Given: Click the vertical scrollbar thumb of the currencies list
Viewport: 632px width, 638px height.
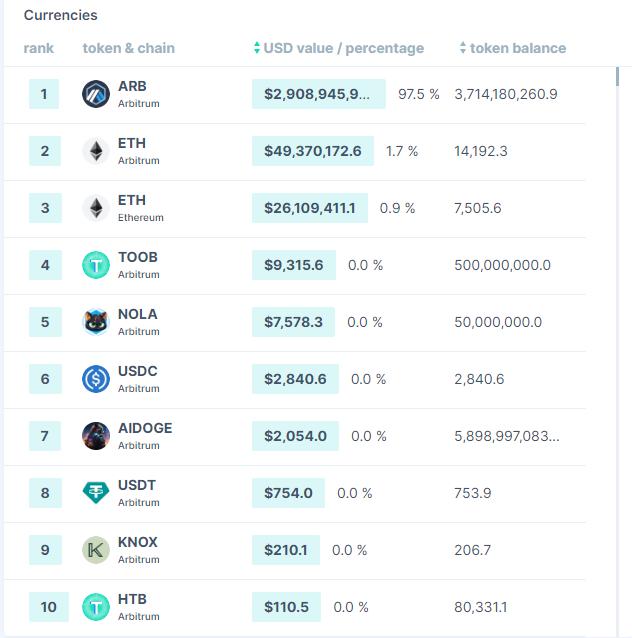Looking at the screenshot, I should pyautogui.click(x=617, y=76).
